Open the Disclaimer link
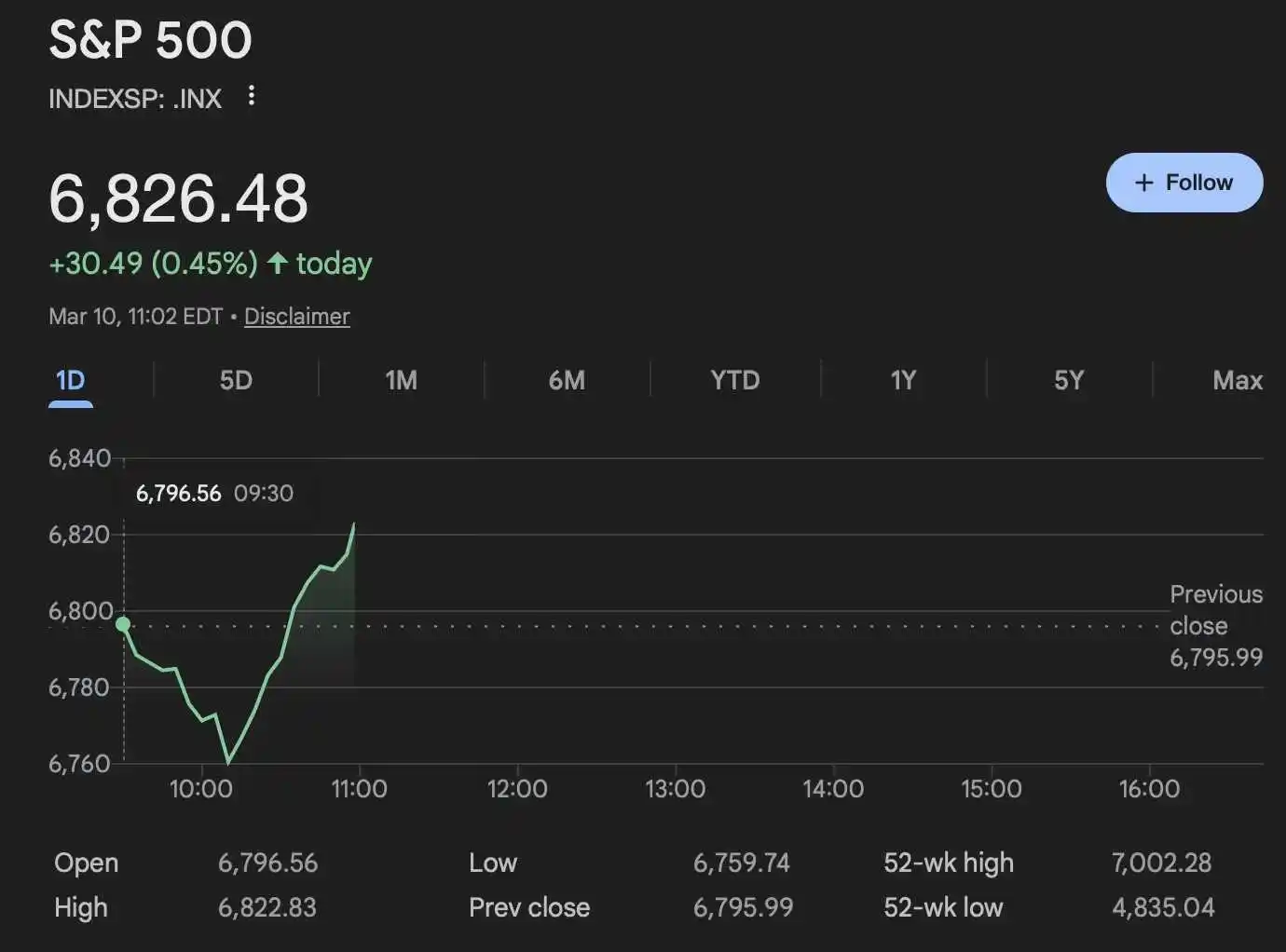Screen dimensions: 1286x952 click(x=296, y=317)
